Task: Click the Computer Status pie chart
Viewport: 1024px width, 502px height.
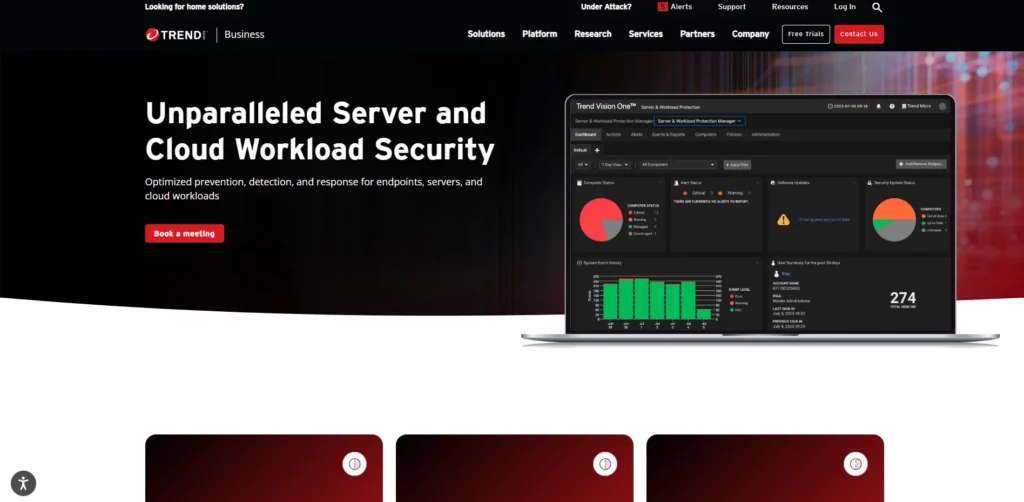Action: [x=601, y=220]
